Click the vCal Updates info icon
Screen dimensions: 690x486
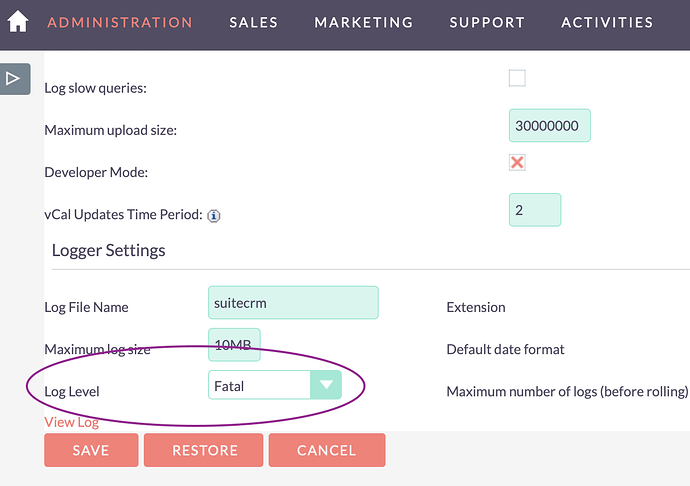[214, 215]
